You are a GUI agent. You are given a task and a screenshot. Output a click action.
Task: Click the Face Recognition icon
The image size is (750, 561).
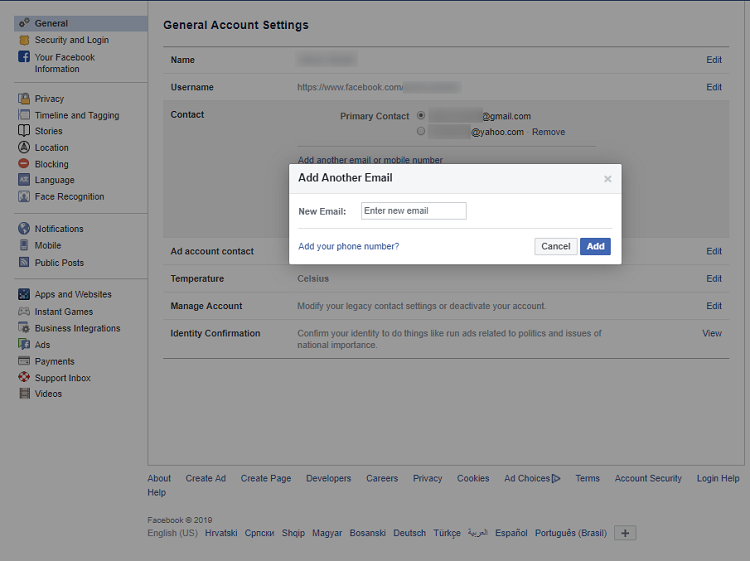24,196
